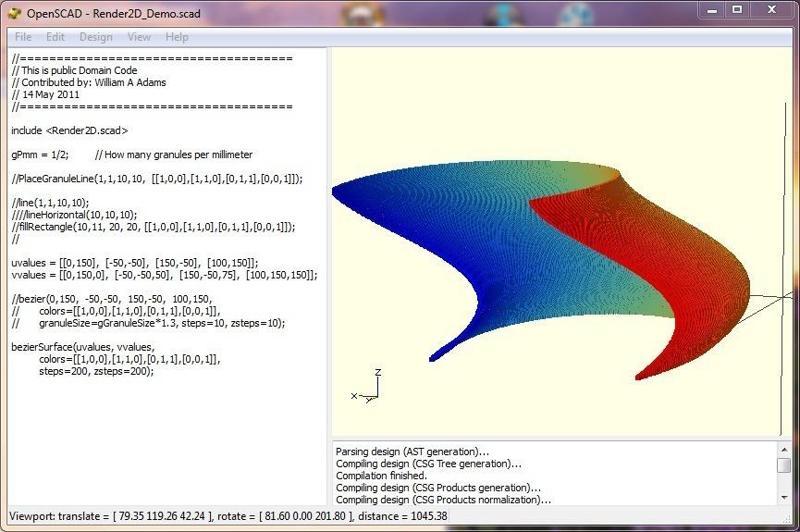Click 'Compiling design (CSG Tree generation)...' console line
The width and height of the screenshot is (800, 532).
pyautogui.click(x=429, y=464)
